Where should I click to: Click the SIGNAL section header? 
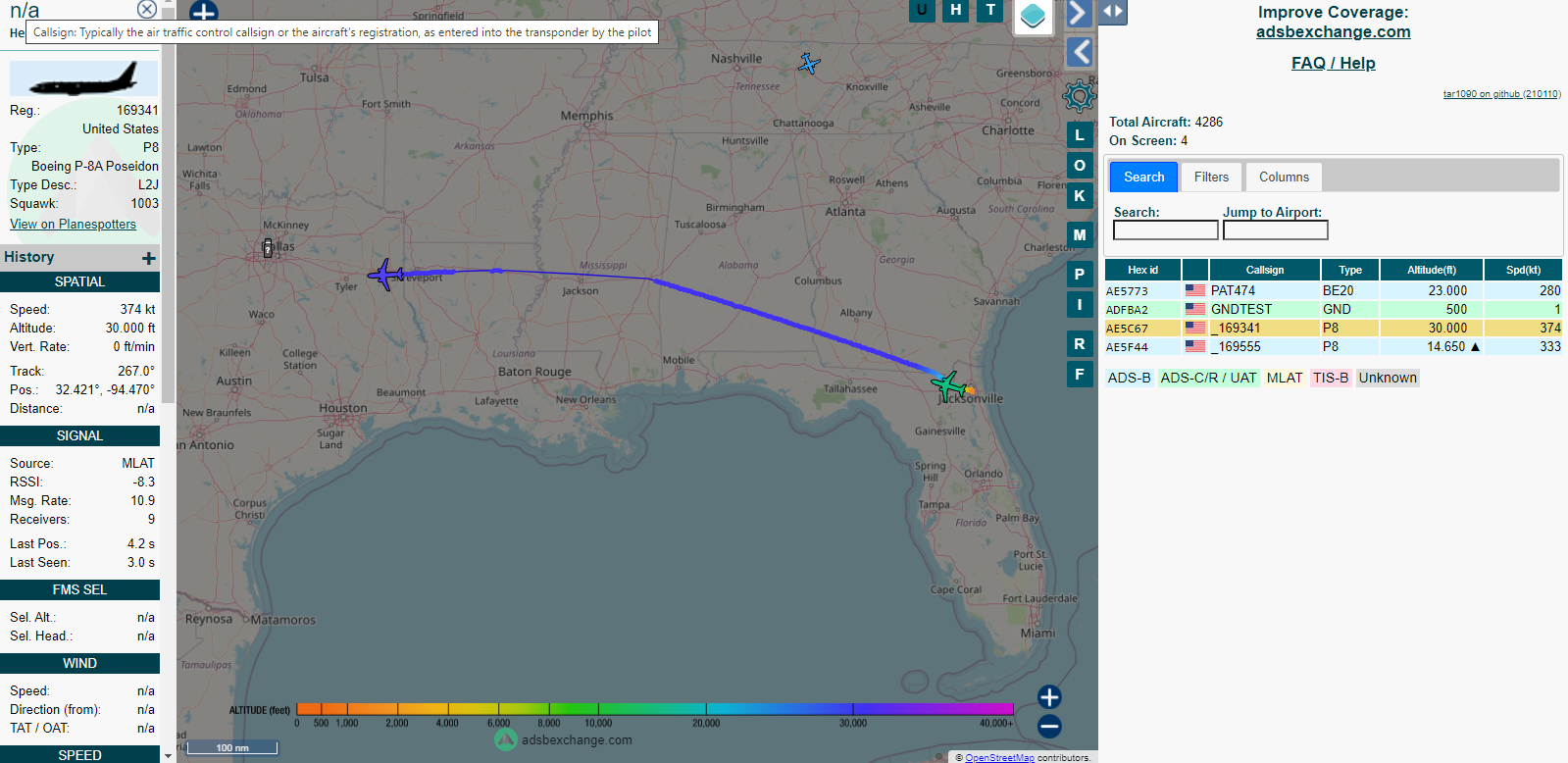pos(79,435)
